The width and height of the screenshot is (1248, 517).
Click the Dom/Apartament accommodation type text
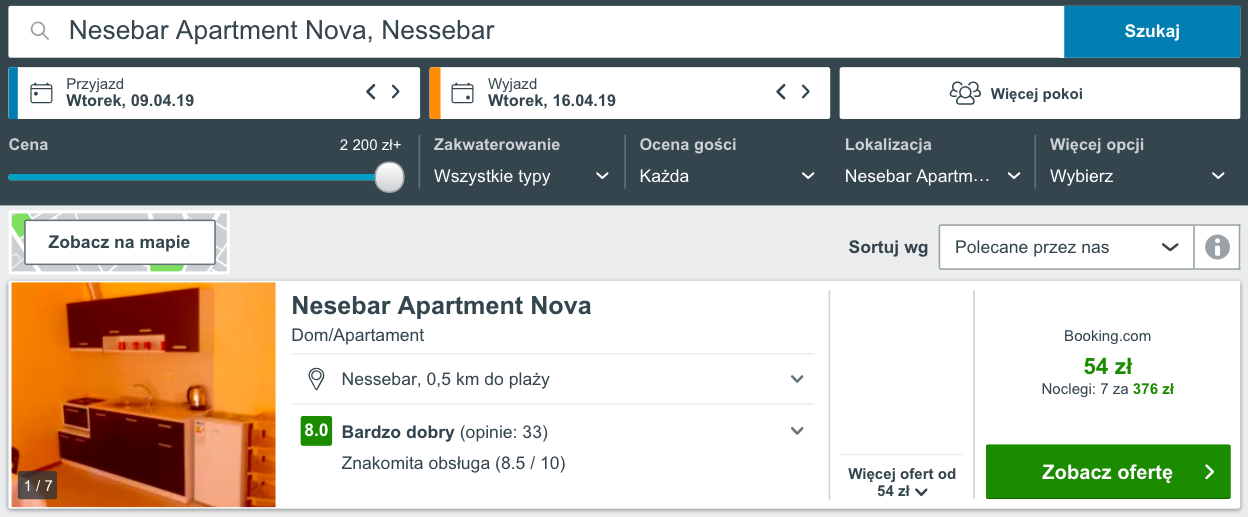point(358,335)
